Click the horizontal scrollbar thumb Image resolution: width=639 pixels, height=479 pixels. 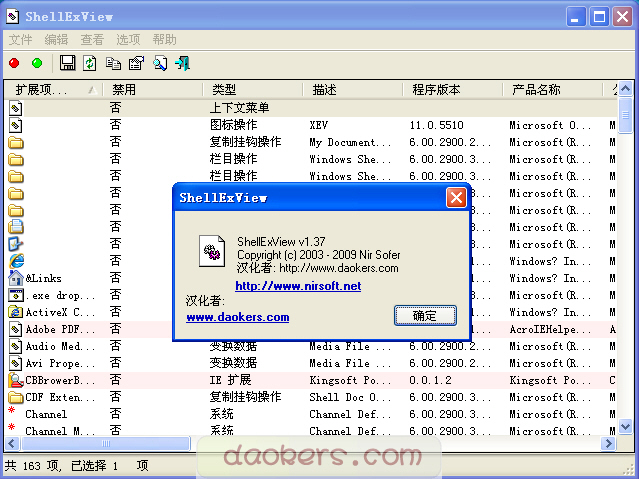click(x=105, y=443)
